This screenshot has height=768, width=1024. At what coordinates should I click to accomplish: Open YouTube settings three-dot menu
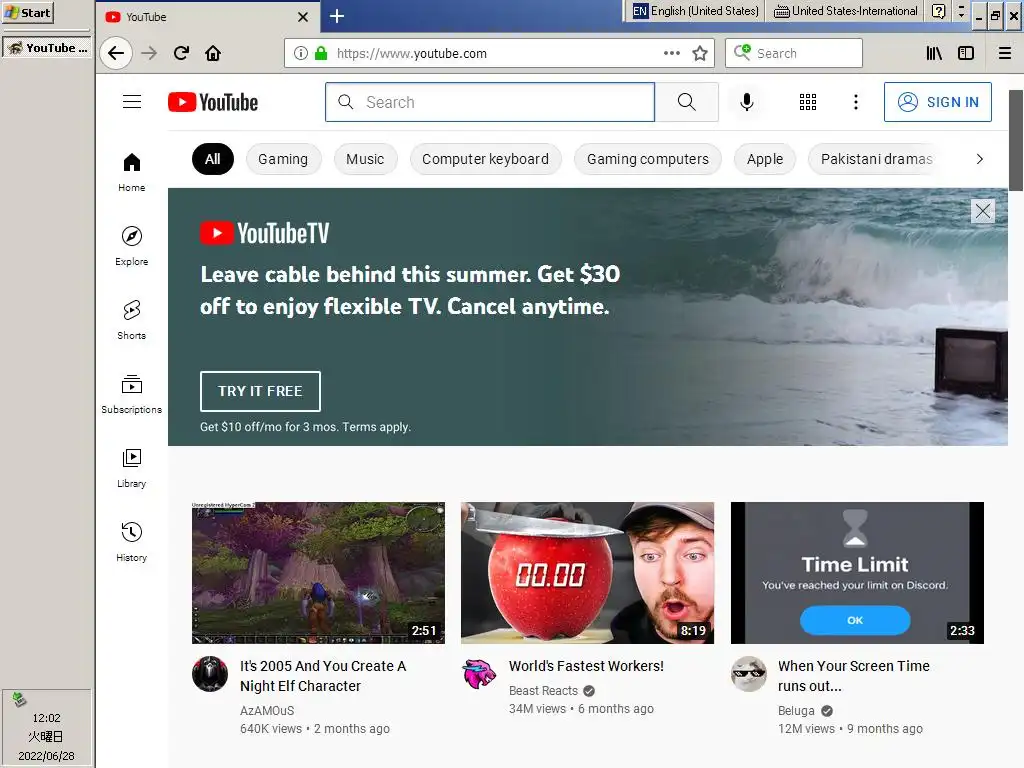856,102
